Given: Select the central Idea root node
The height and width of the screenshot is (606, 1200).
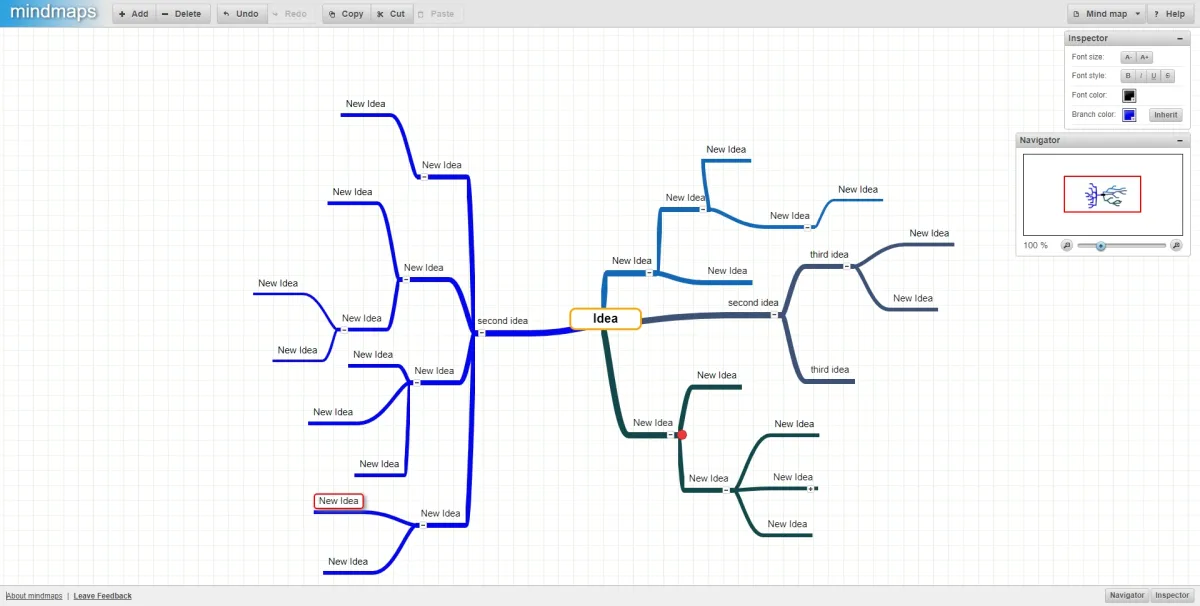Looking at the screenshot, I should [605, 318].
